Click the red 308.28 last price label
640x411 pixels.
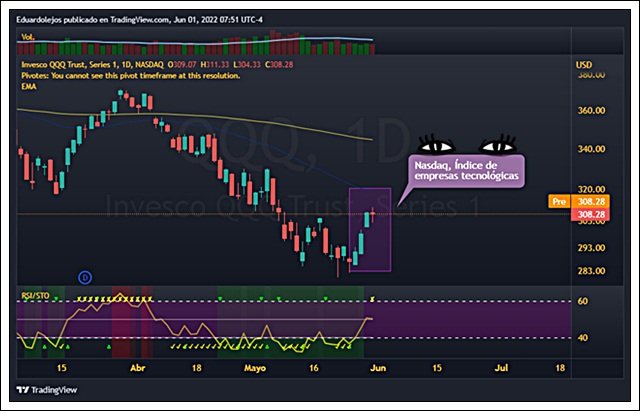[591, 214]
